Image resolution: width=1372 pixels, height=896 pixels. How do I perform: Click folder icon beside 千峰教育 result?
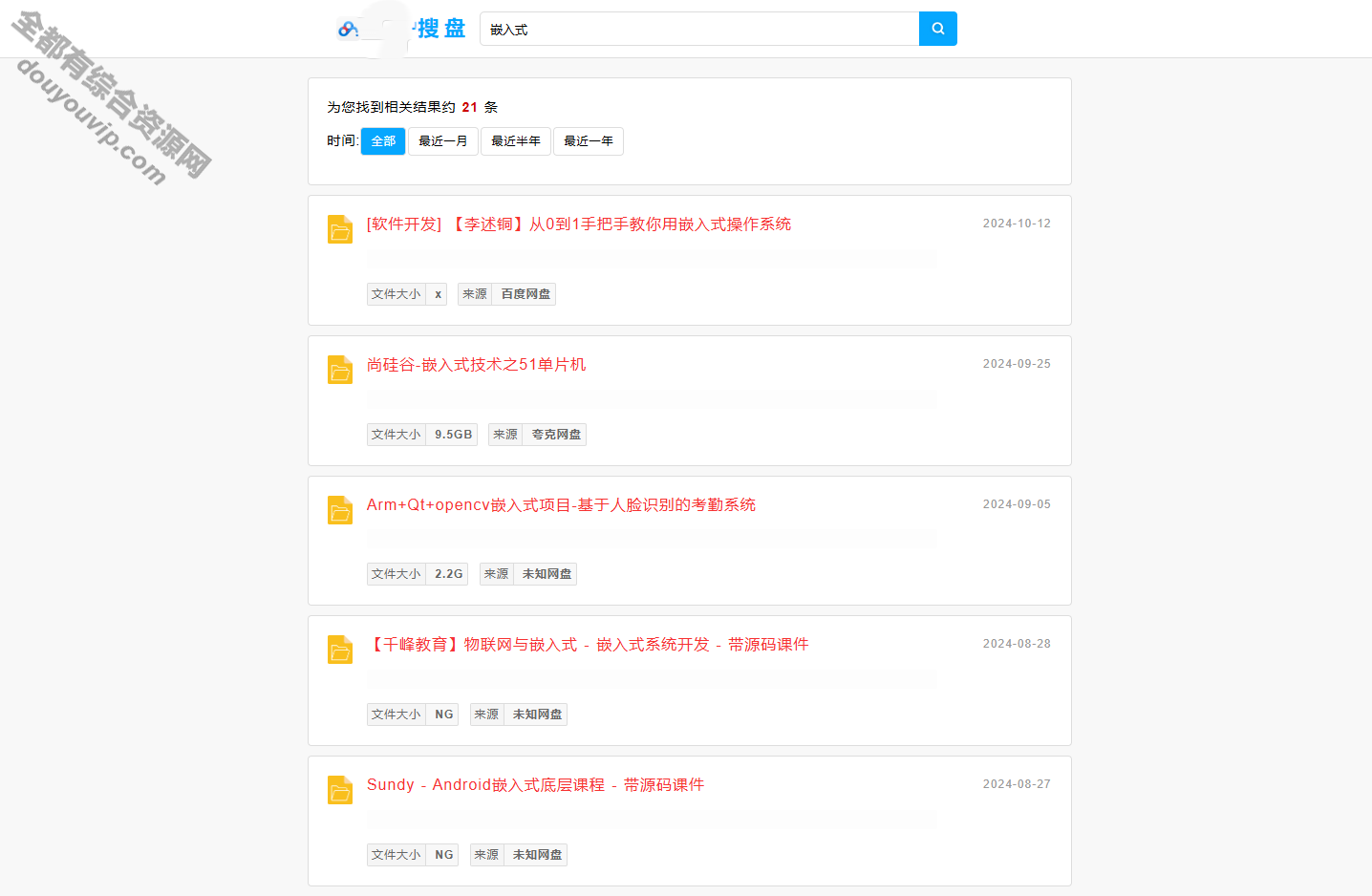click(x=340, y=650)
